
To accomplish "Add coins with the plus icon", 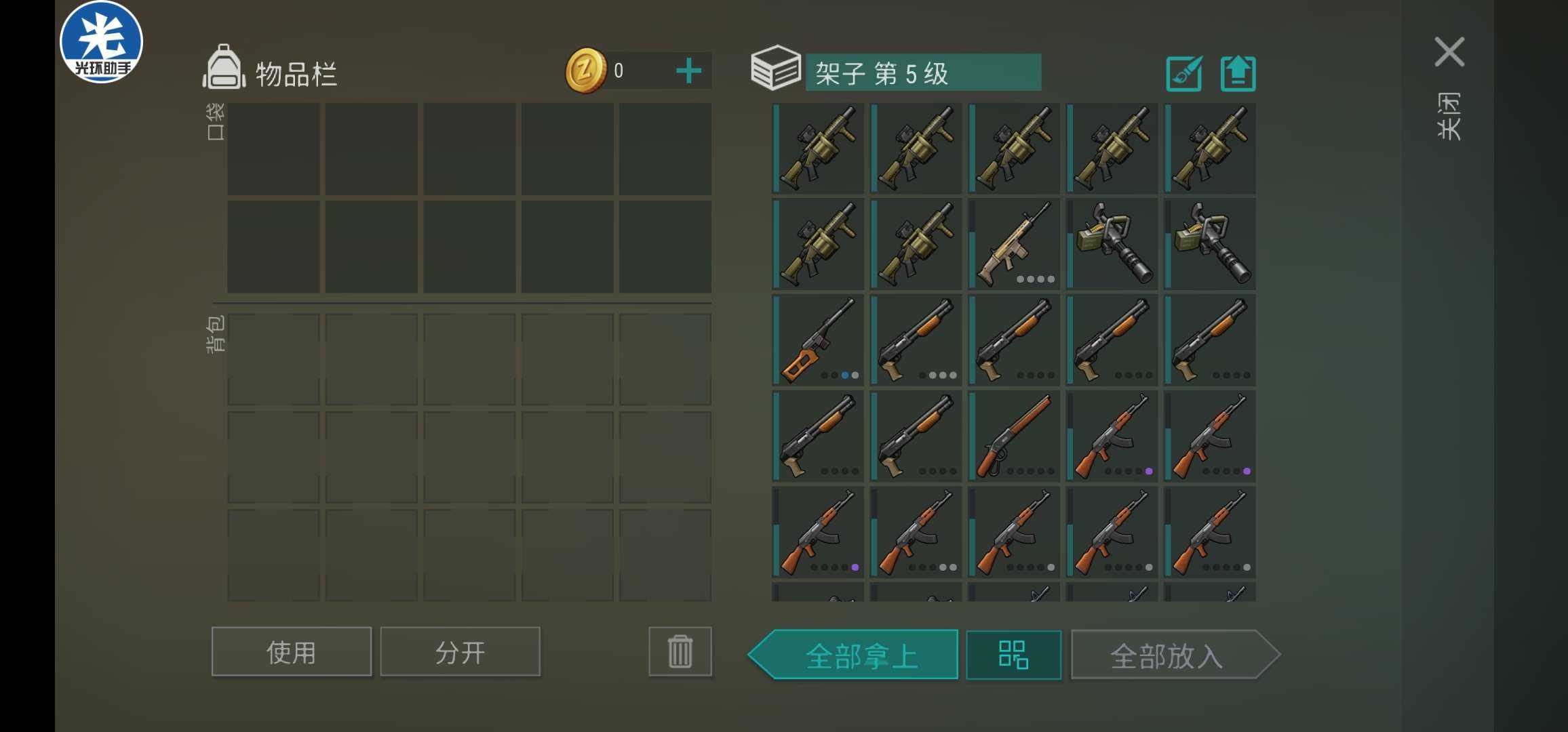I will 689,70.
